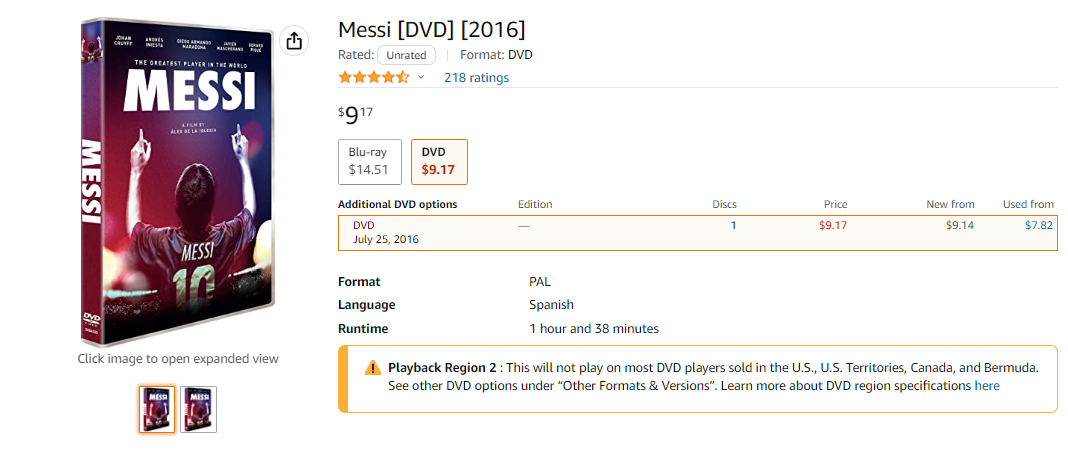The image size is (1068, 465).
Task: Open the 218 ratings link
Action: point(476,78)
